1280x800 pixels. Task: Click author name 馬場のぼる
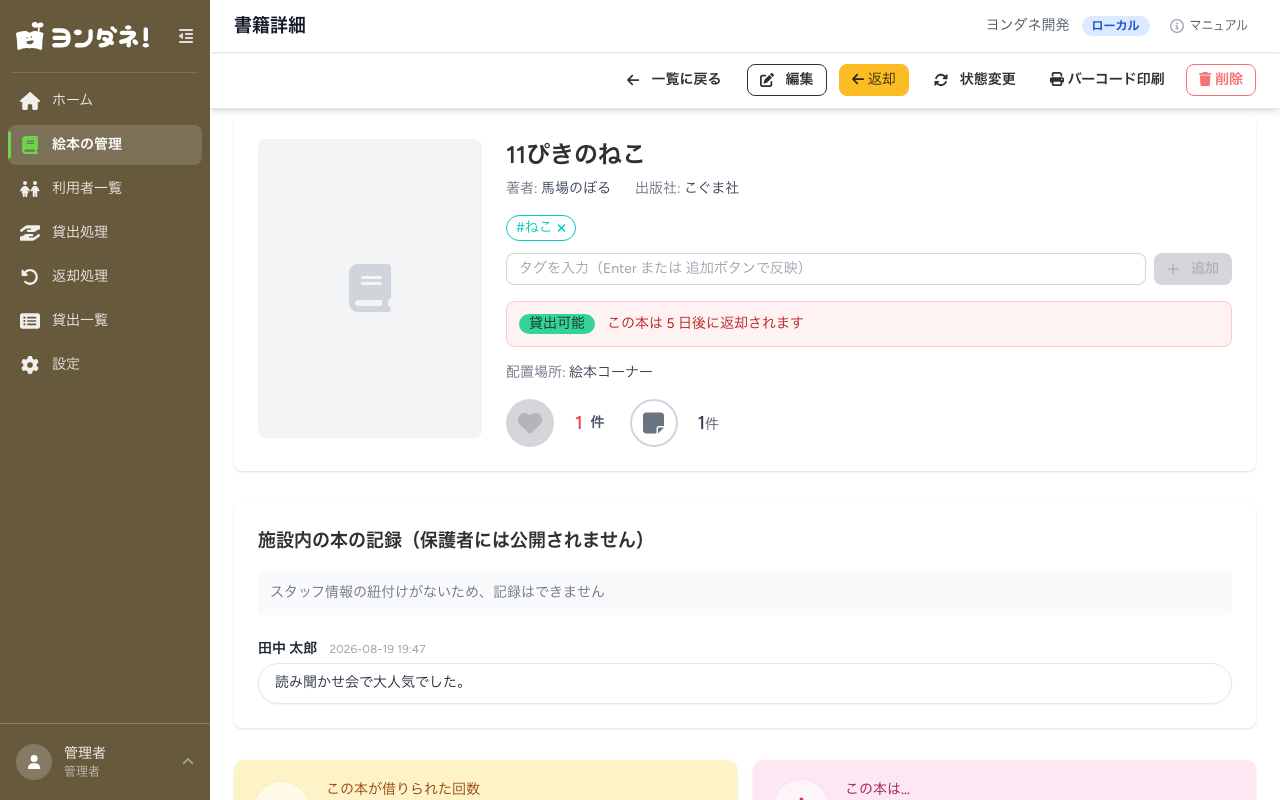[x=576, y=188]
